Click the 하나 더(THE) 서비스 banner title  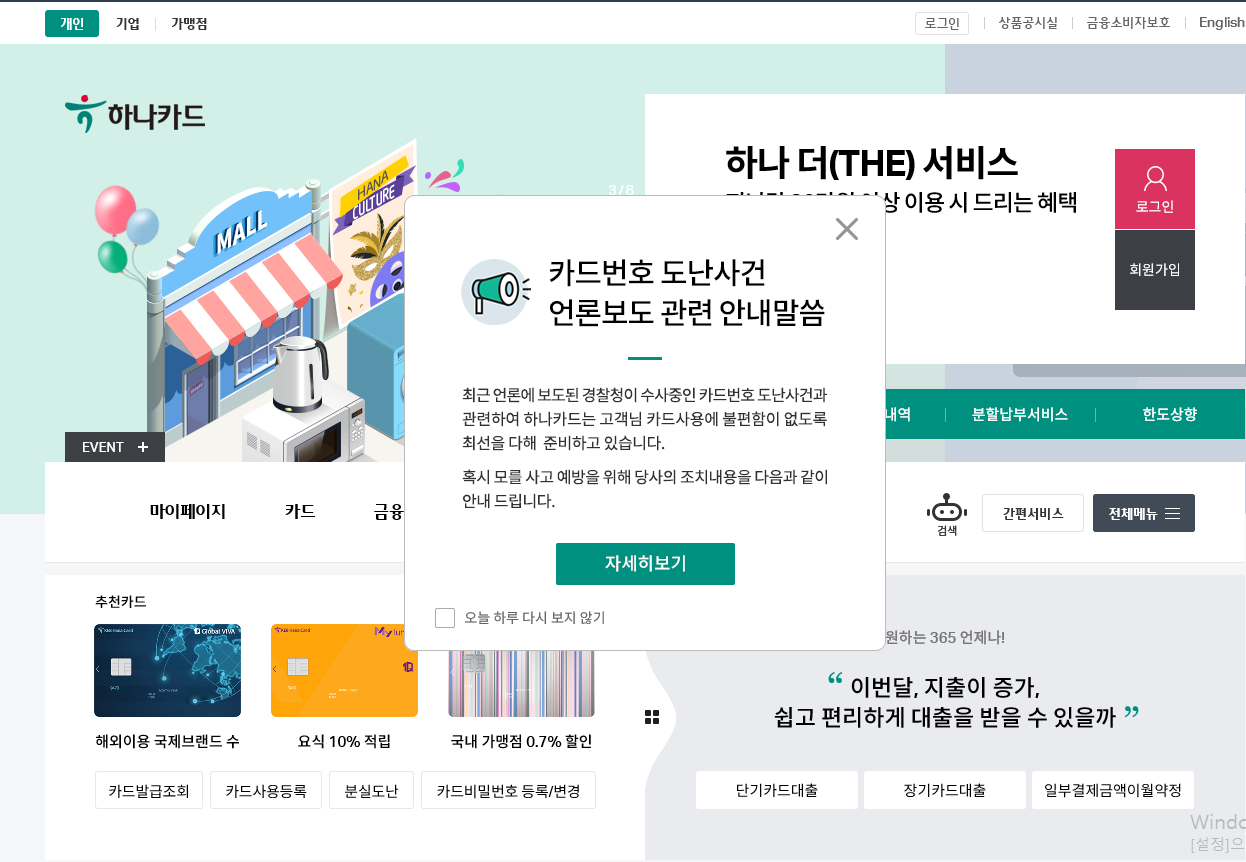(x=871, y=162)
